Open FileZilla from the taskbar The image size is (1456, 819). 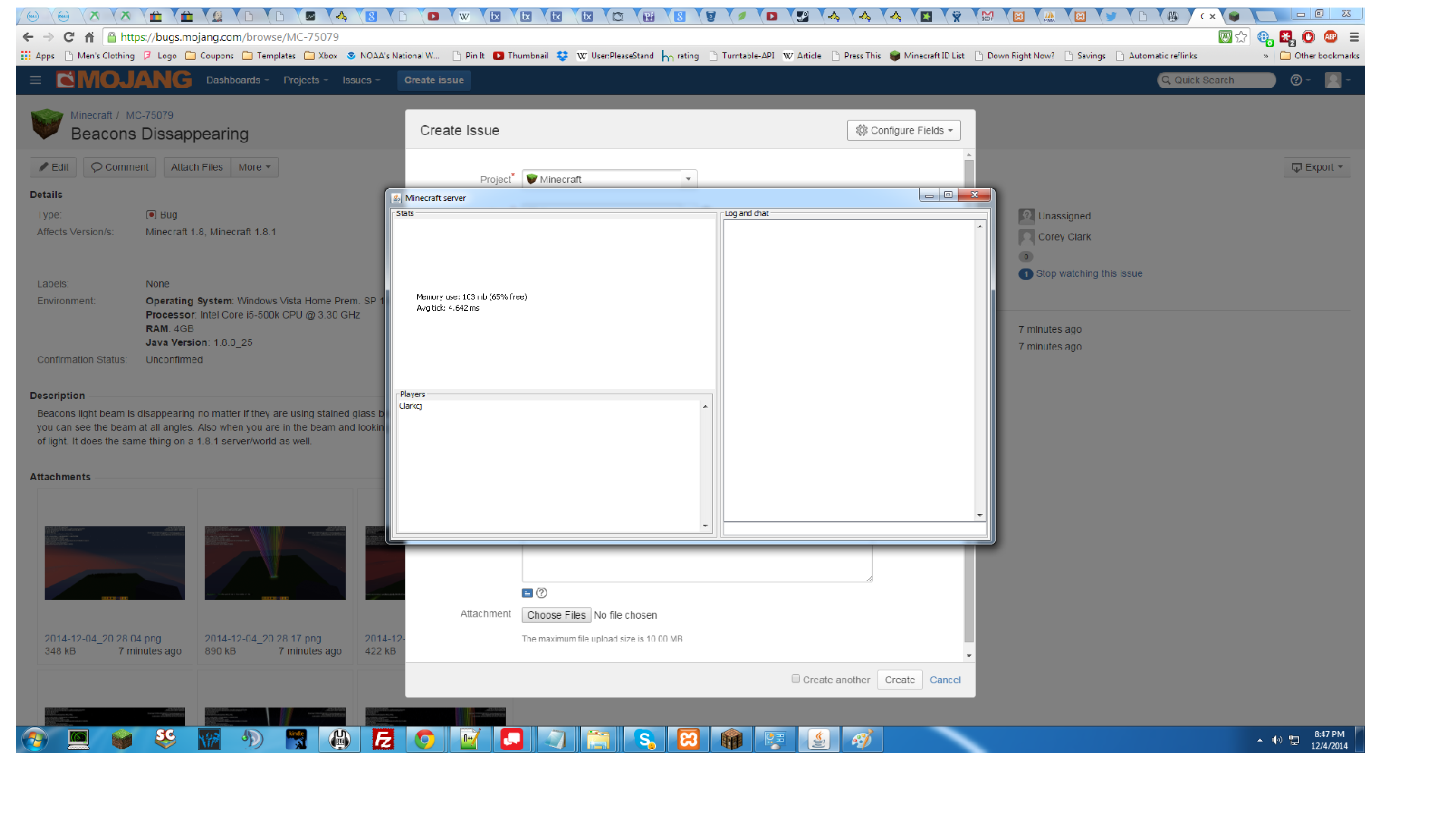(x=384, y=739)
